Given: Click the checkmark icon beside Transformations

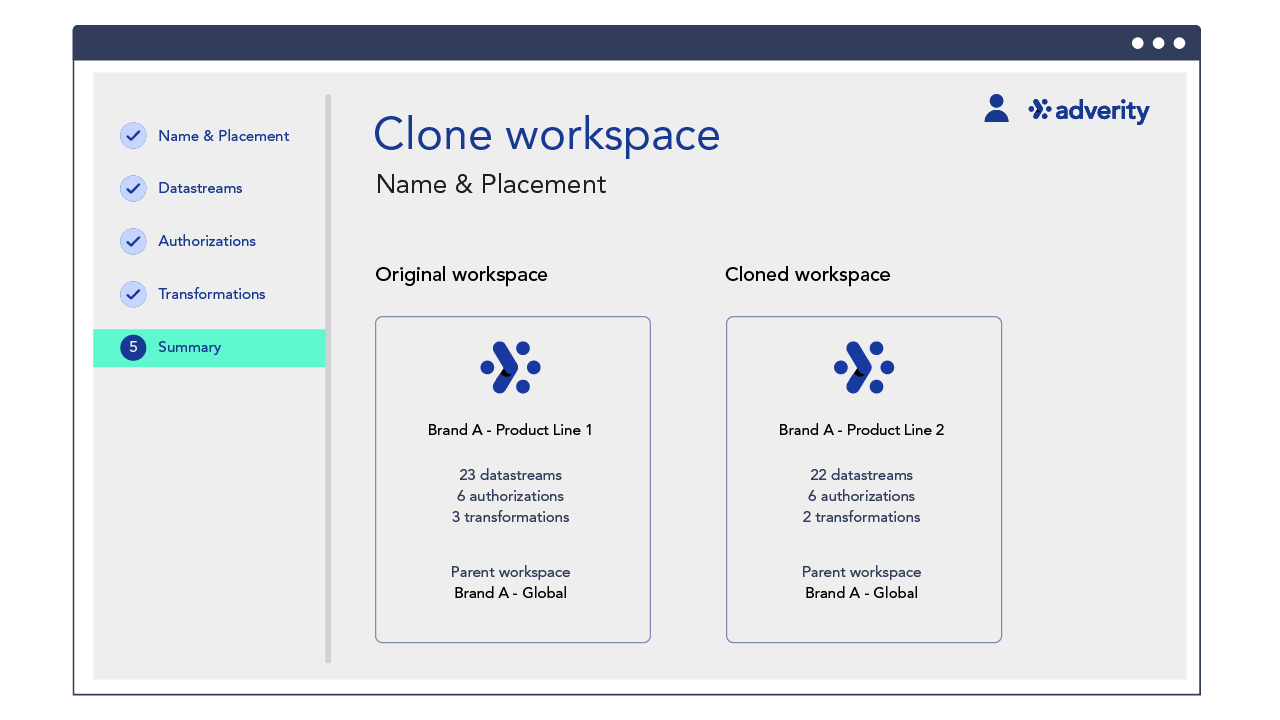Looking at the screenshot, I should pyautogui.click(x=133, y=294).
